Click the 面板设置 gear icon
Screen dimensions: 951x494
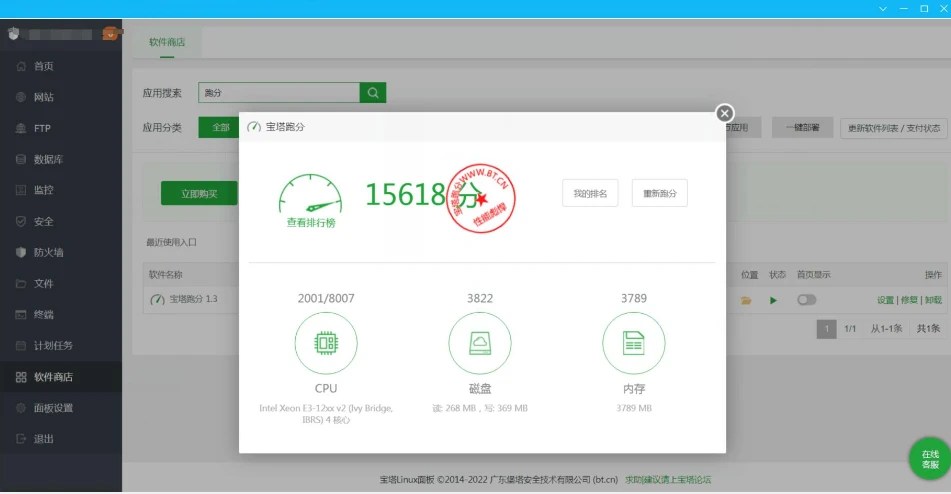click(21, 408)
